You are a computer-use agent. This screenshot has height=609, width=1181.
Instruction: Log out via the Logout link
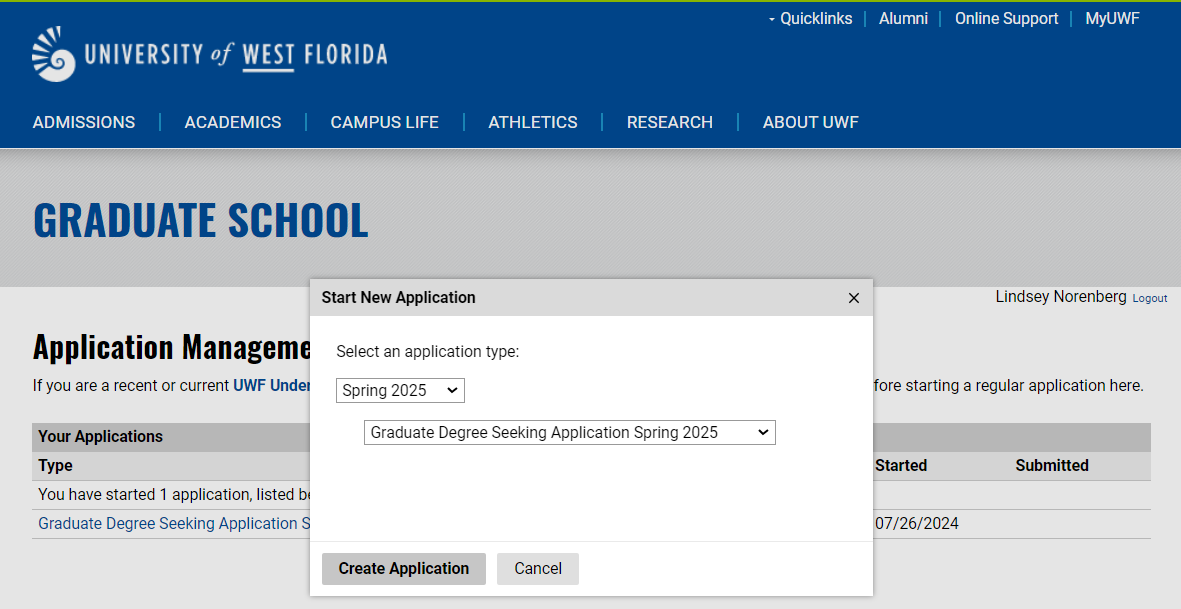[x=1150, y=299]
